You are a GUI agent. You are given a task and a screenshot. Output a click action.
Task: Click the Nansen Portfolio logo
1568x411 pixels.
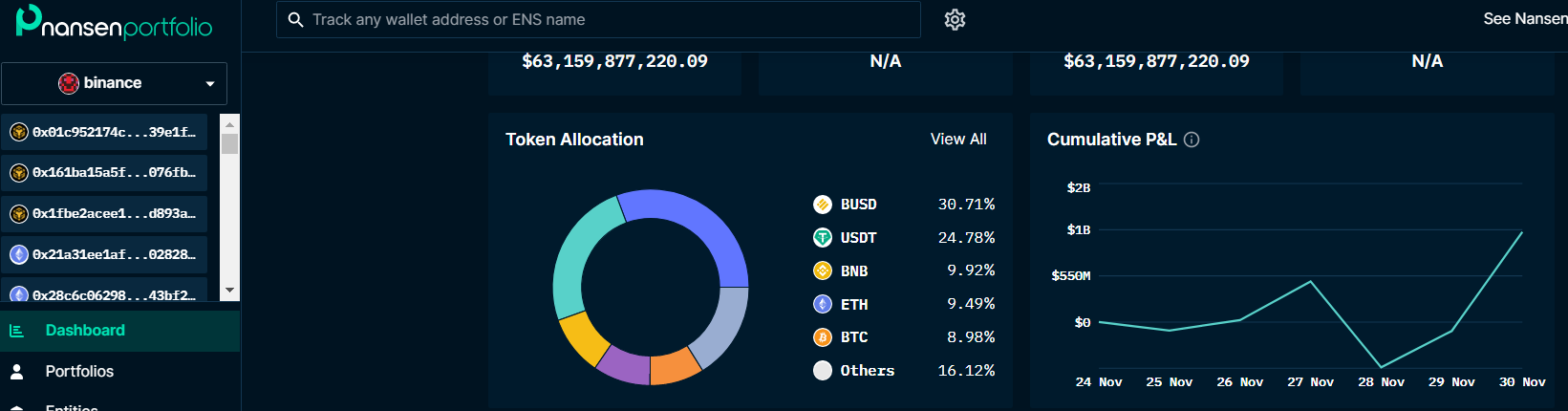pos(115,23)
